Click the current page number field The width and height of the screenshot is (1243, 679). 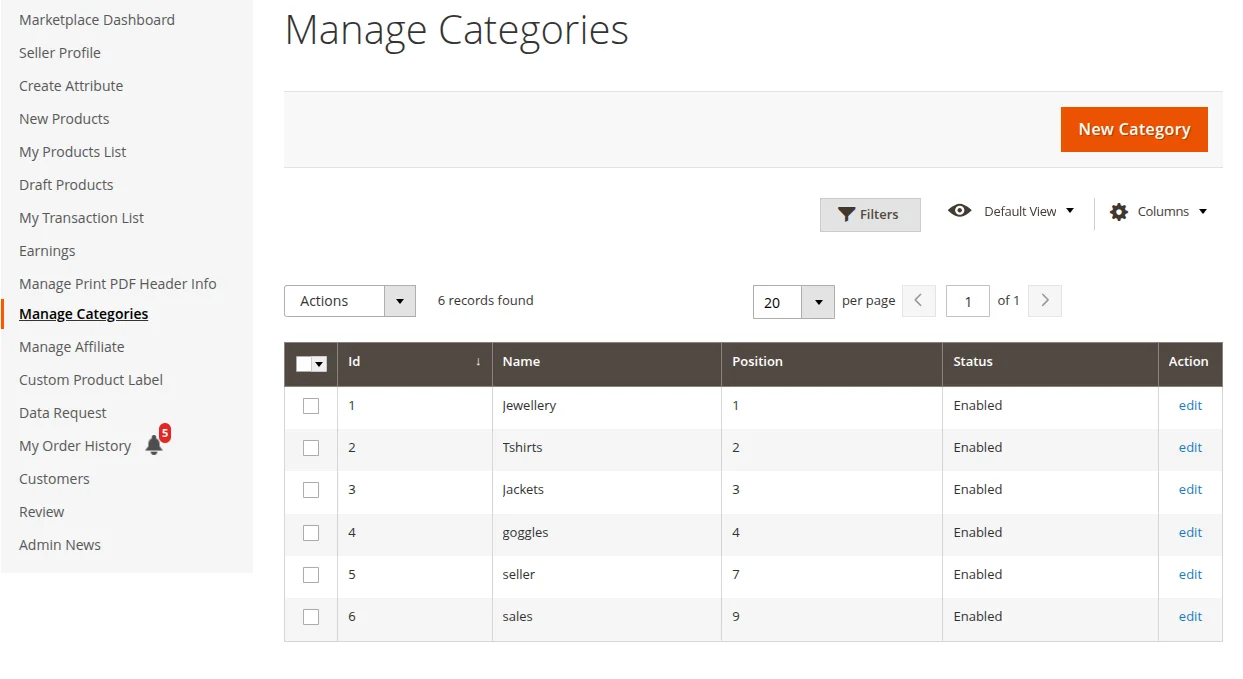click(967, 301)
